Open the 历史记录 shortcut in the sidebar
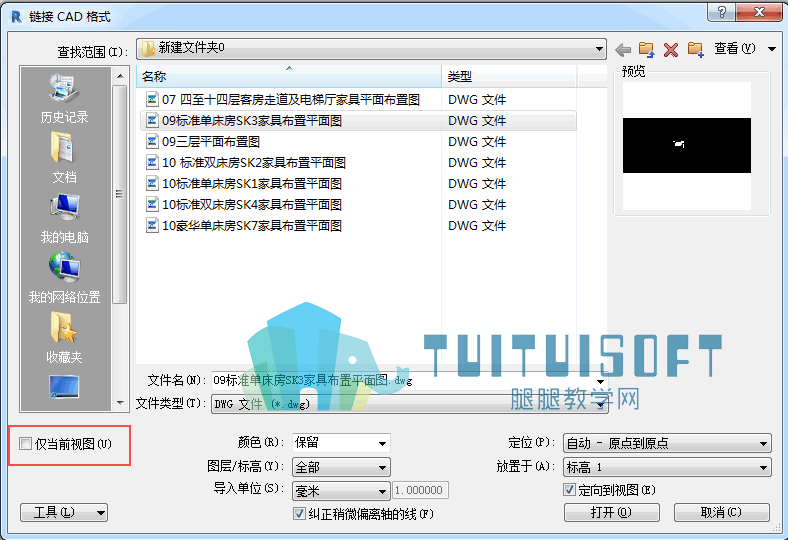Image resolution: width=788 pixels, height=540 pixels. coord(64,98)
